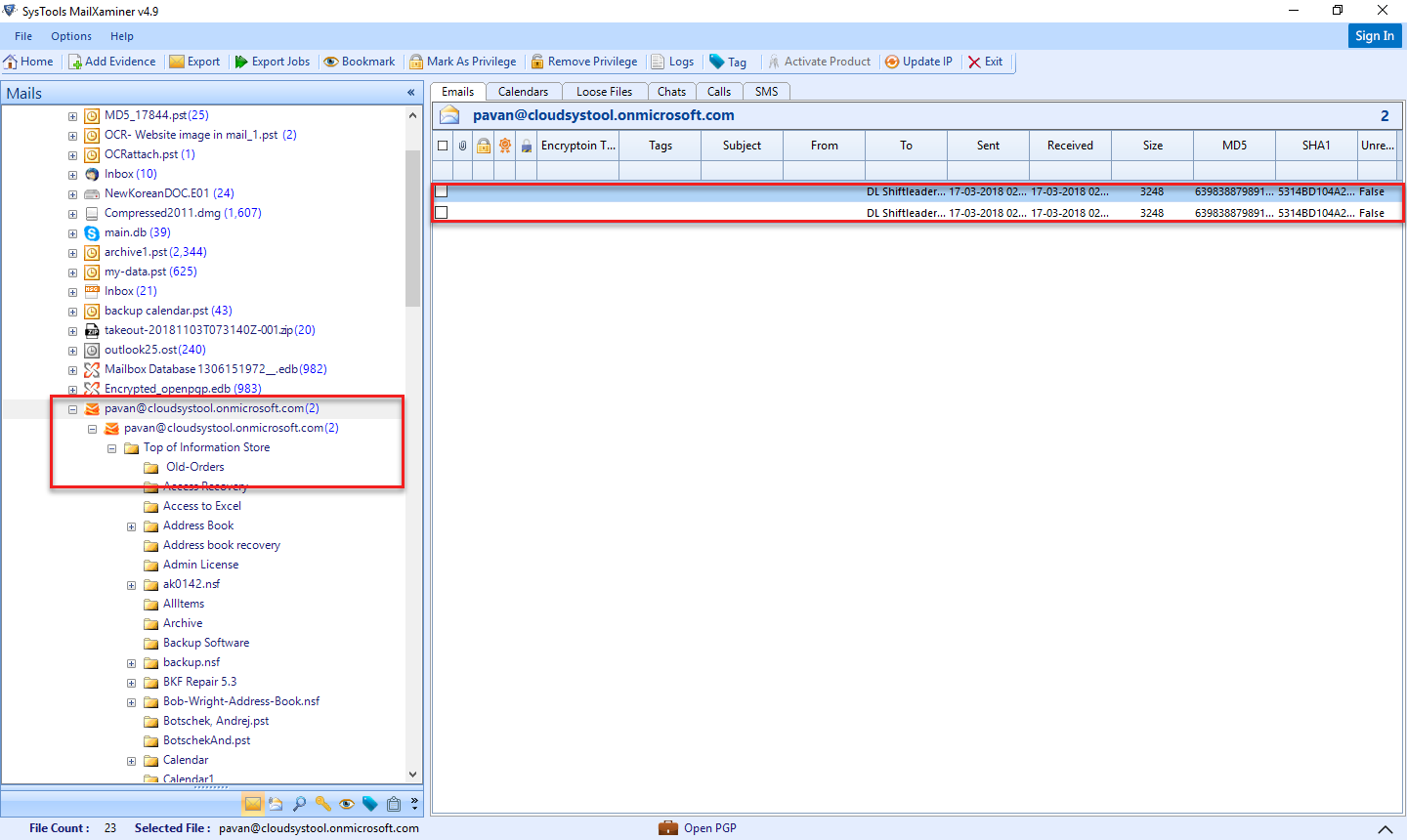Click the eye icon in bottom bar
Screen dimensions: 1407x840
point(347,804)
